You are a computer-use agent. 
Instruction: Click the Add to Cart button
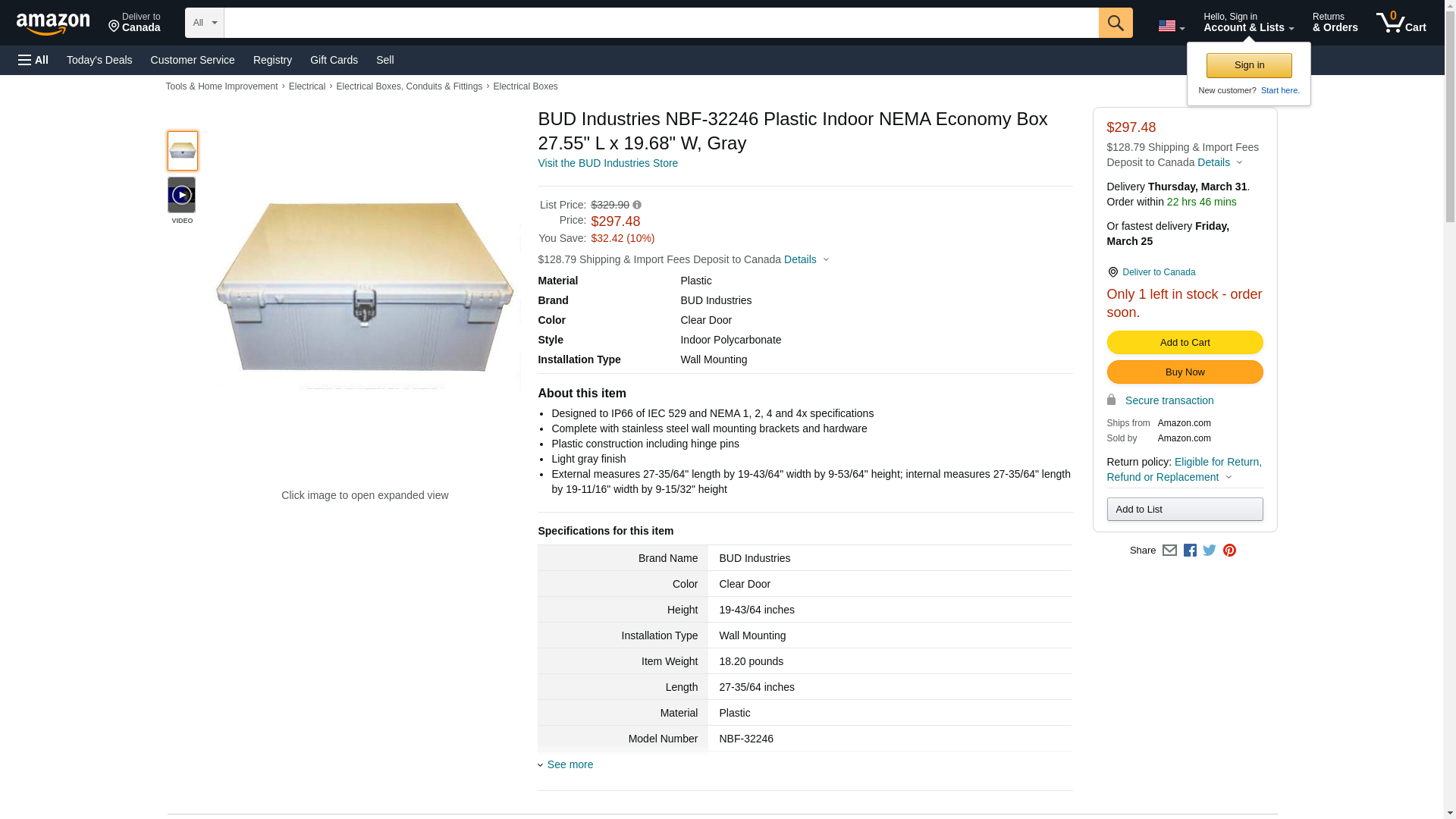1185,343
